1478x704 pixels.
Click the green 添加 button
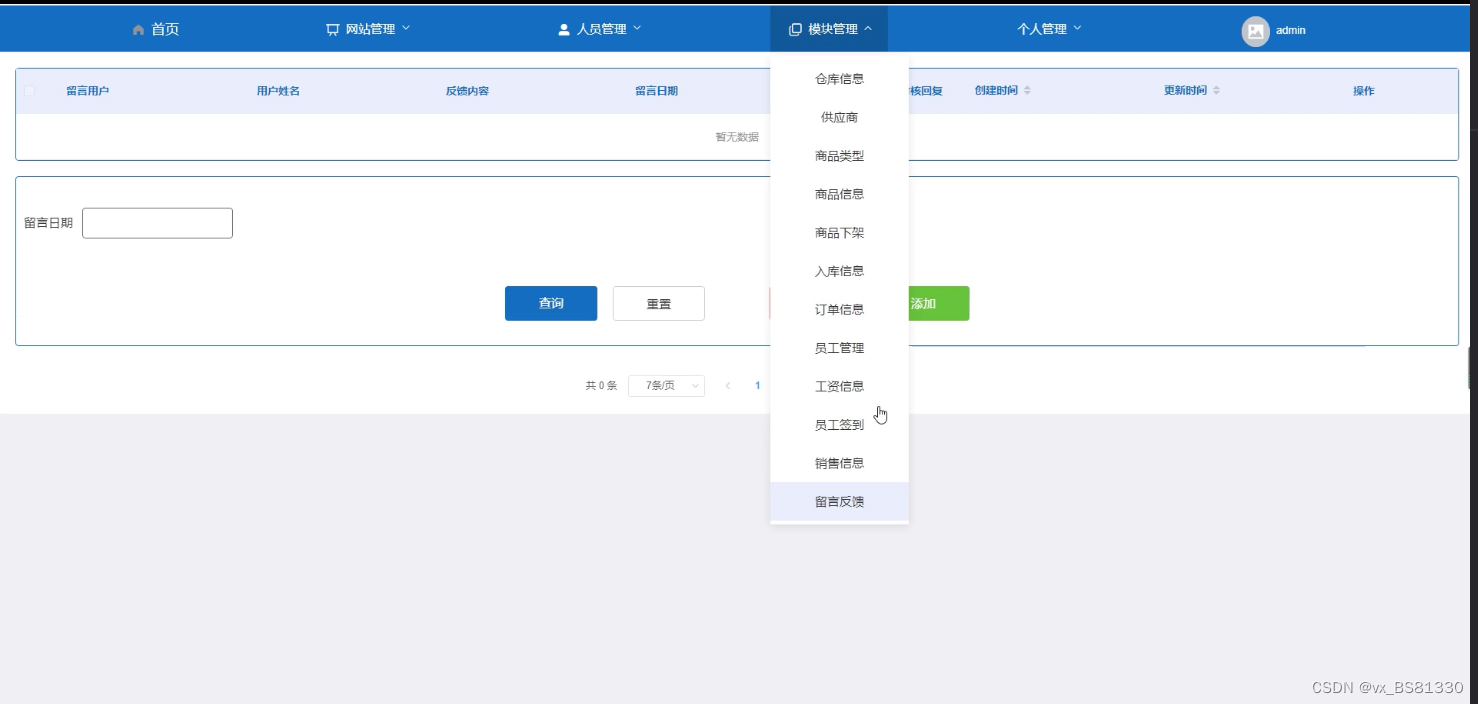coord(938,303)
